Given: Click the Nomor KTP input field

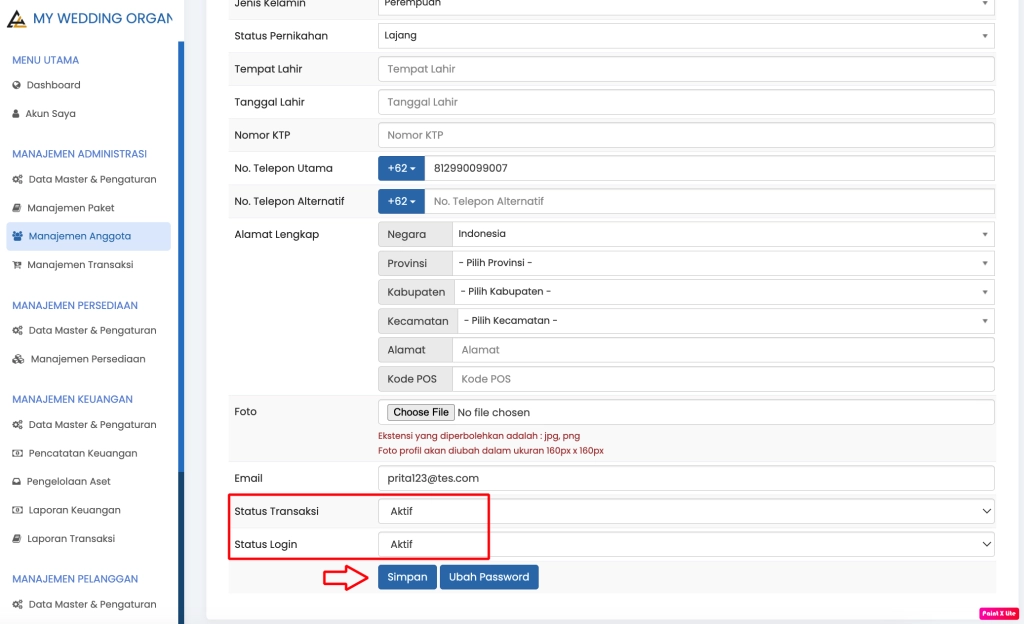Looking at the screenshot, I should (686, 135).
